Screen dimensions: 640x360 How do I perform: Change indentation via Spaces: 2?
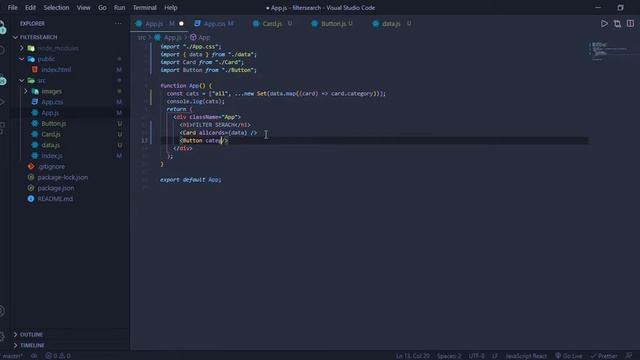point(449,356)
